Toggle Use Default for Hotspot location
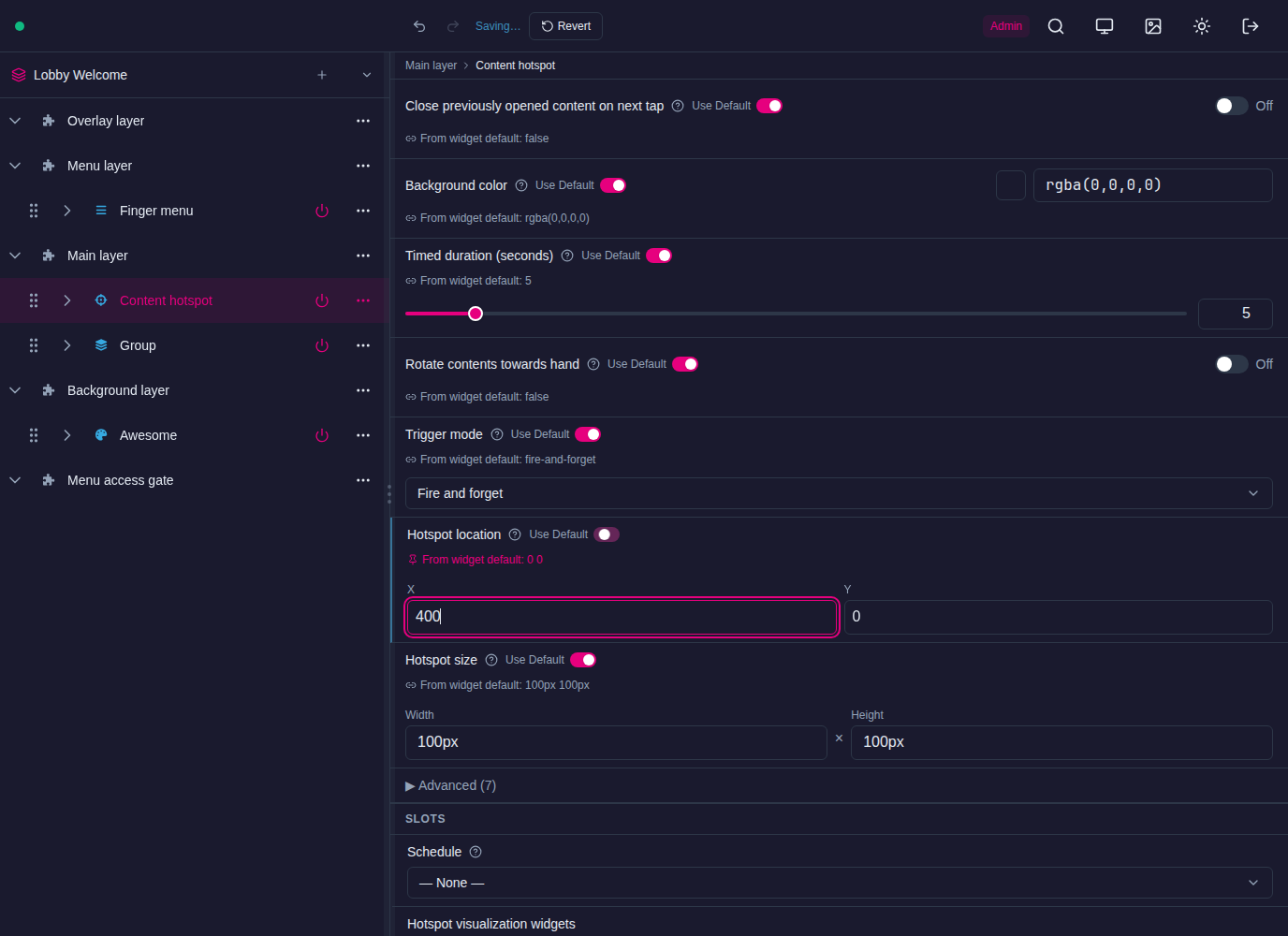1288x936 pixels. (607, 534)
